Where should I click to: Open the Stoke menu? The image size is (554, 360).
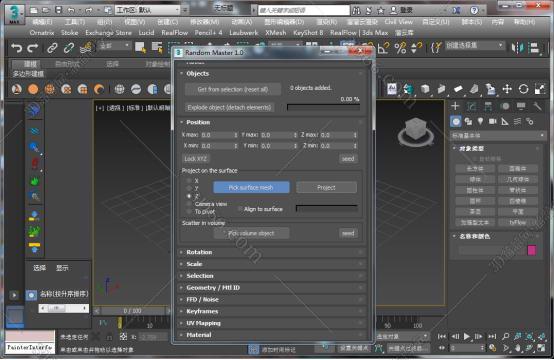(69, 33)
